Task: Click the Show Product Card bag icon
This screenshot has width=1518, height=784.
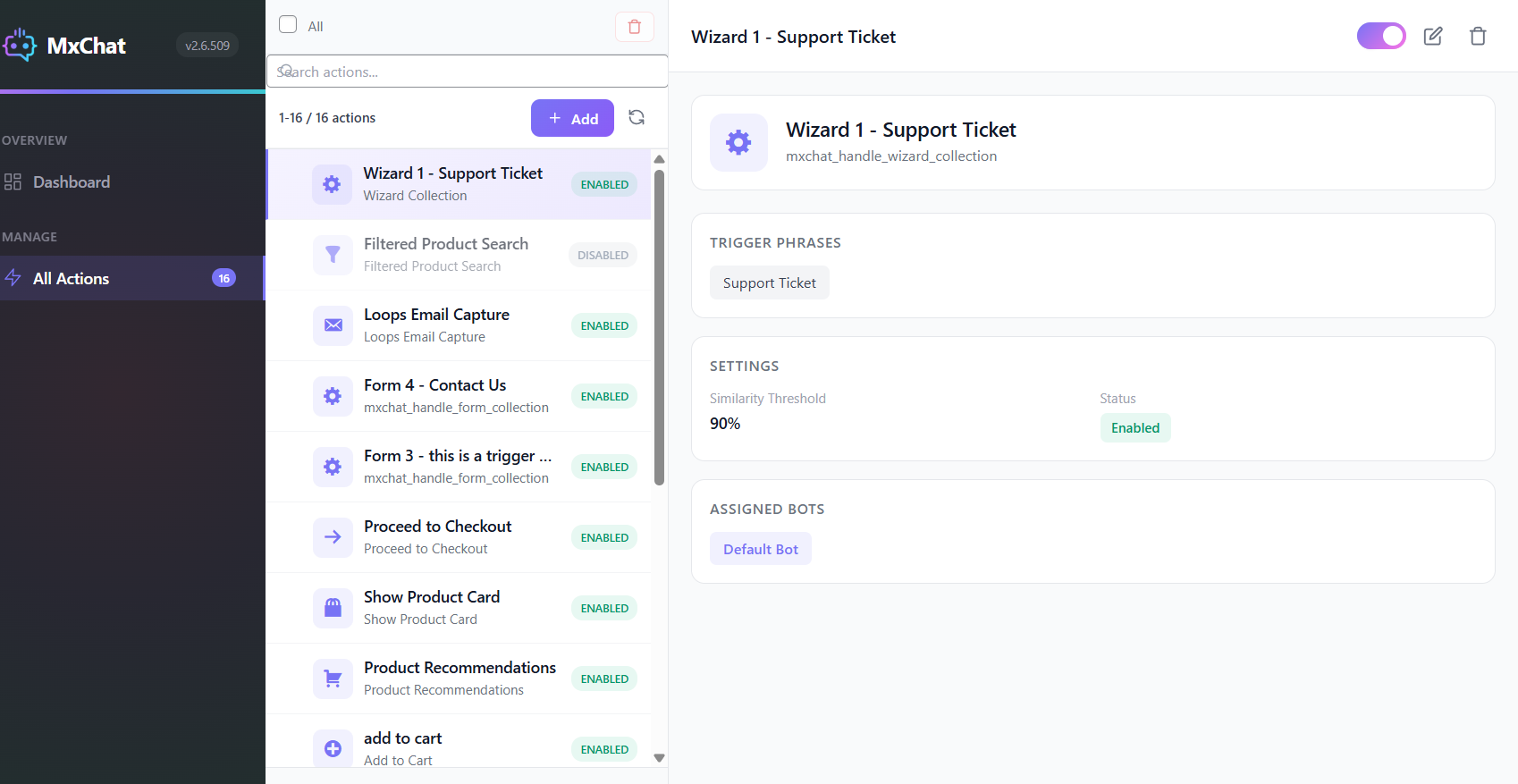Action: pos(333,608)
